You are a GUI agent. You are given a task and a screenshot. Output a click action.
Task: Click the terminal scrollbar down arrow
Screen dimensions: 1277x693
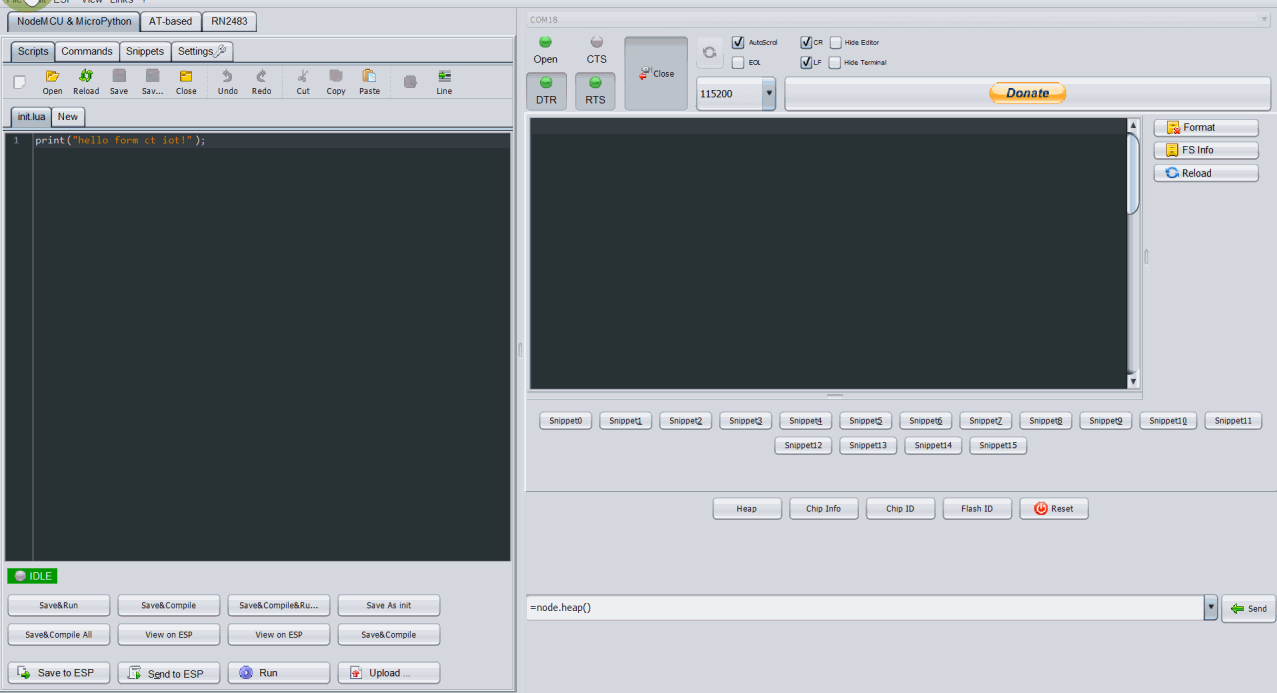coord(1133,381)
